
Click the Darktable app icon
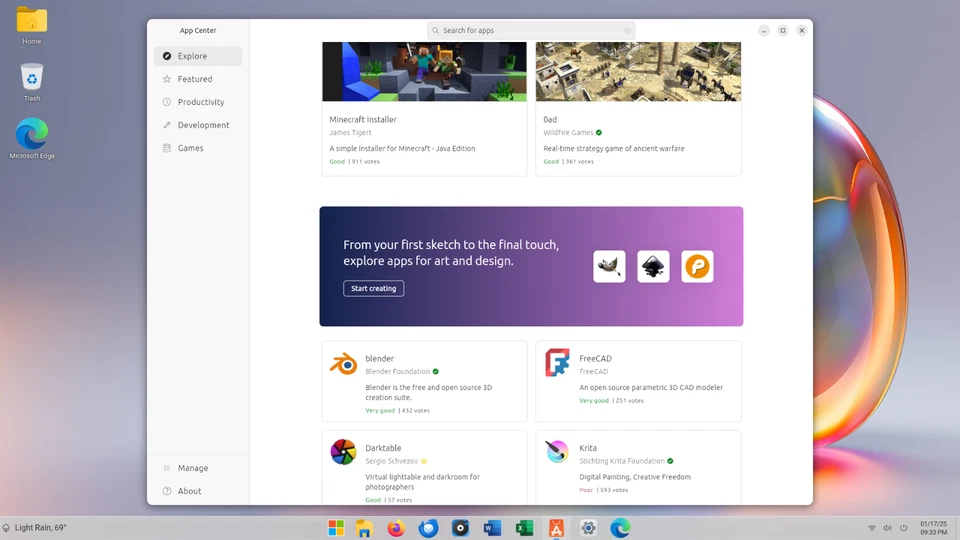click(x=343, y=452)
